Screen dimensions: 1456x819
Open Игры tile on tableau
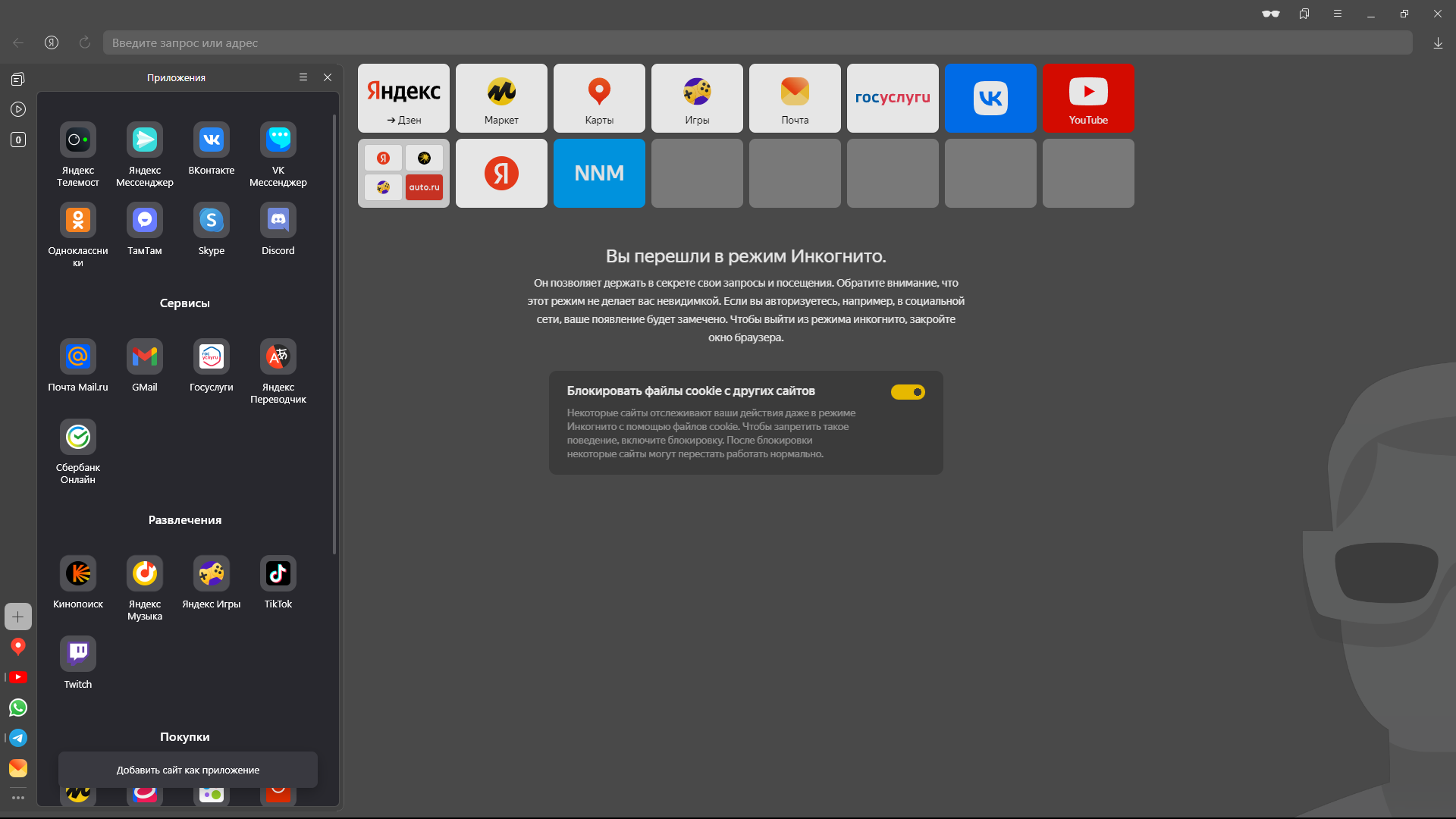(697, 98)
